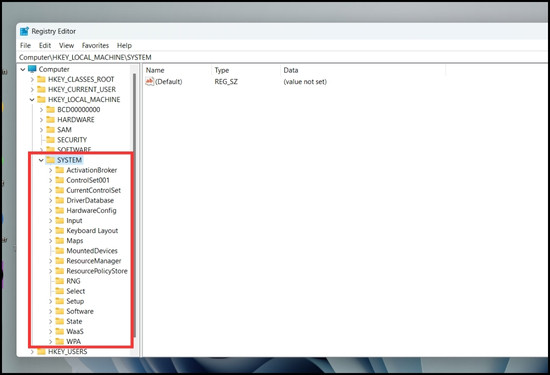Expand the ControlSet001 key
The image size is (550, 375).
51,180
